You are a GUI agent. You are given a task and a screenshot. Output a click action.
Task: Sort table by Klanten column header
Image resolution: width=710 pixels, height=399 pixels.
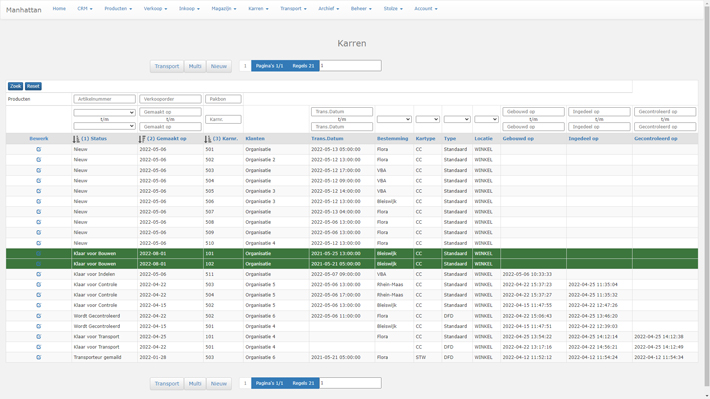point(255,139)
